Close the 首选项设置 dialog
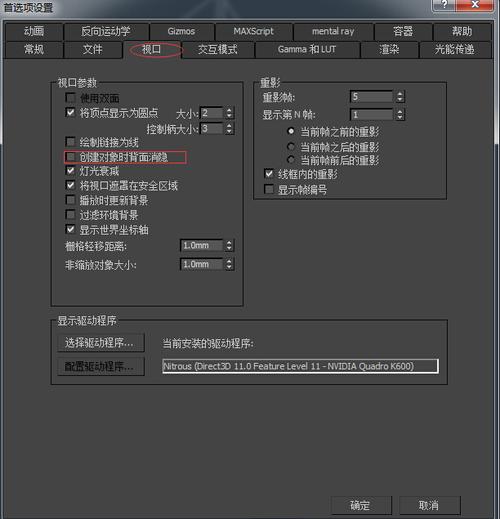 click(476, 5)
